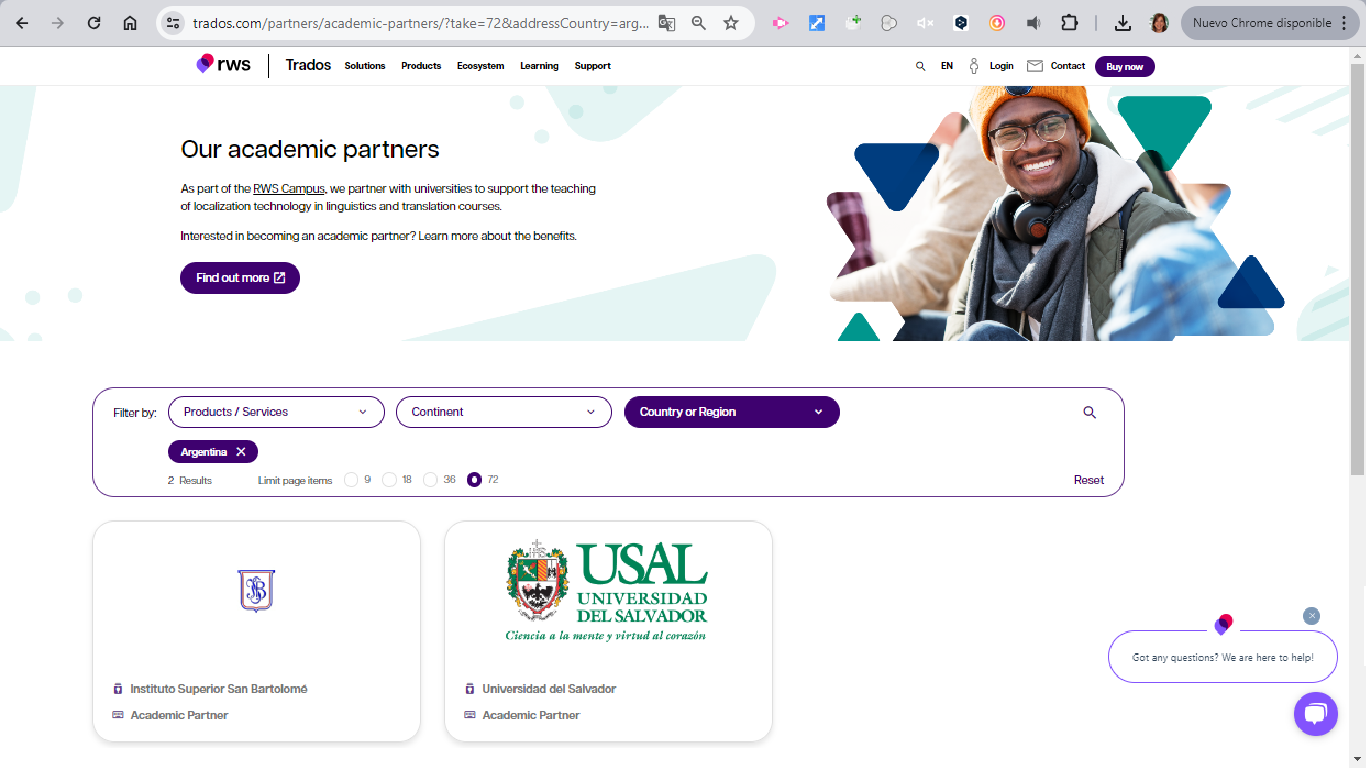1366x768 pixels.
Task: Open the zoom magnifier in address bar
Action: [x=699, y=23]
